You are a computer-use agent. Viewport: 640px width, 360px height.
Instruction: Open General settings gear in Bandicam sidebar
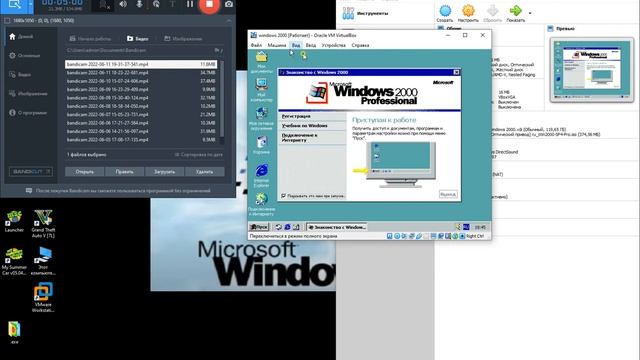pos(24,56)
